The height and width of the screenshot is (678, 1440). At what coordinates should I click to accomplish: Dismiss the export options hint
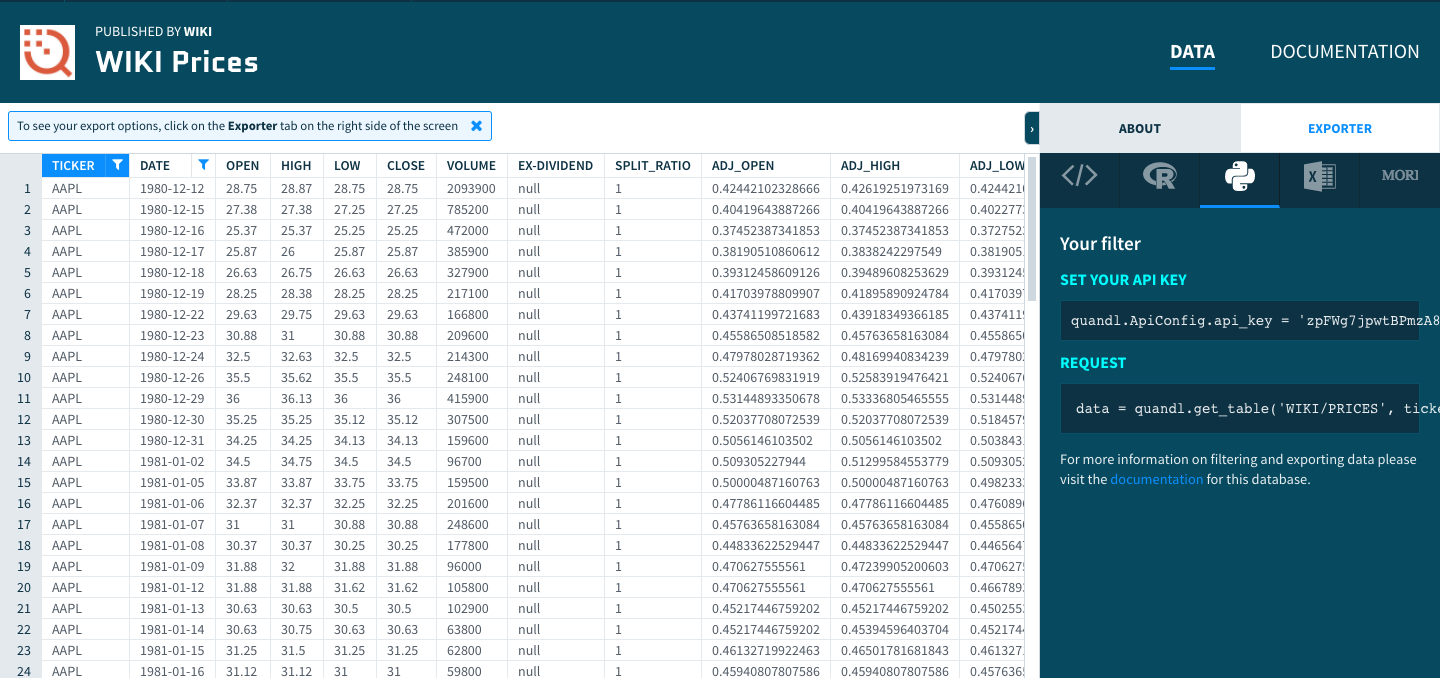pos(476,126)
